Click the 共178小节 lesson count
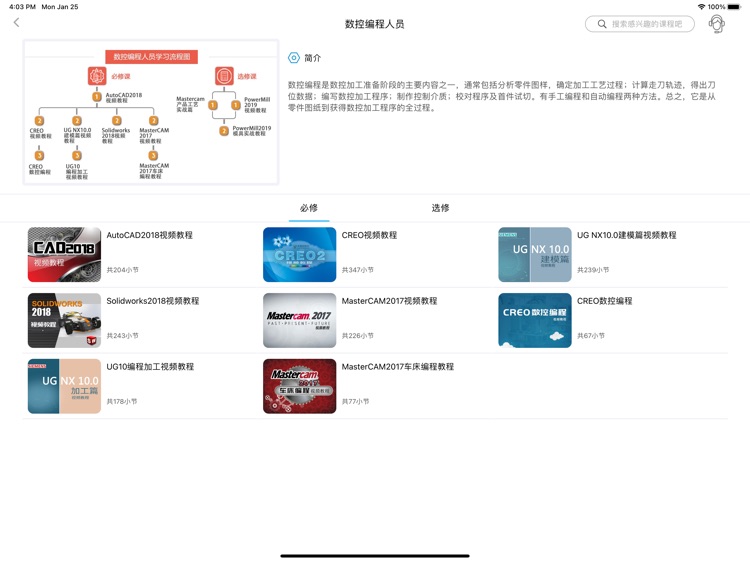The width and height of the screenshot is (750, 562). tap(121, 401)
